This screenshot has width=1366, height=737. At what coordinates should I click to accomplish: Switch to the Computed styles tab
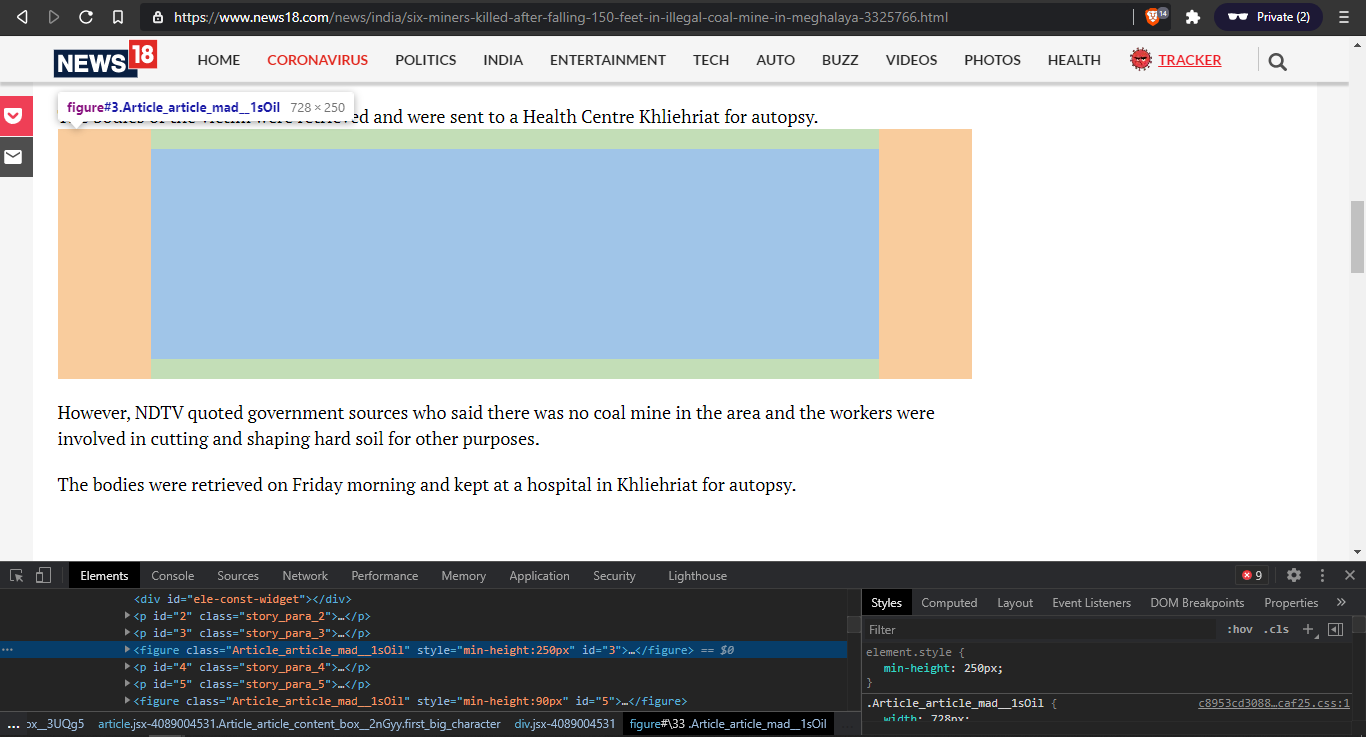[949, 603]
